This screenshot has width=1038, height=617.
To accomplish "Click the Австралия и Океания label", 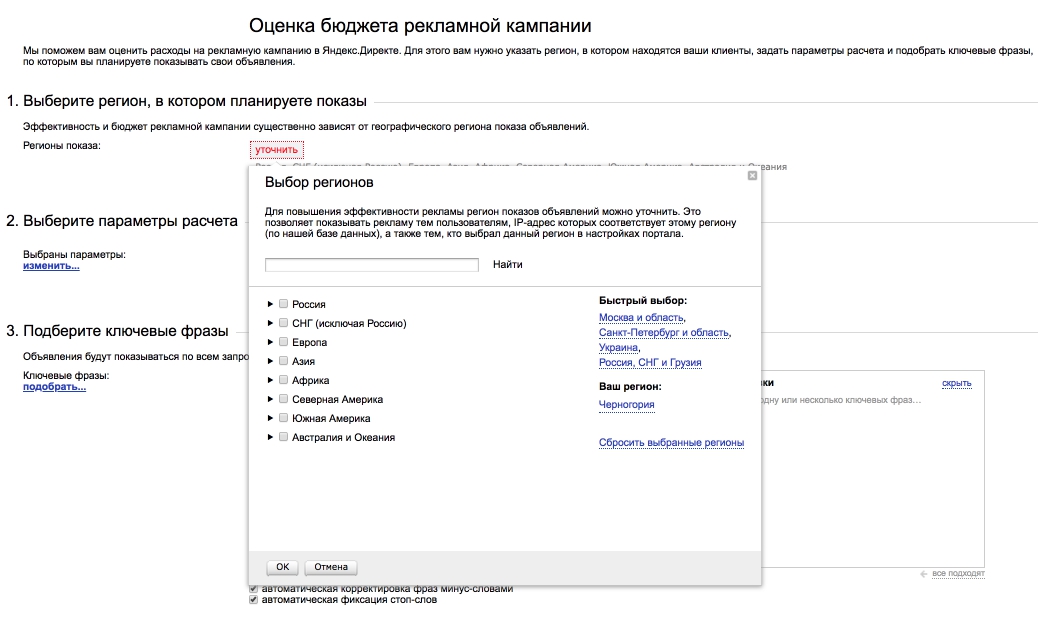I will [x=344, y=438].
